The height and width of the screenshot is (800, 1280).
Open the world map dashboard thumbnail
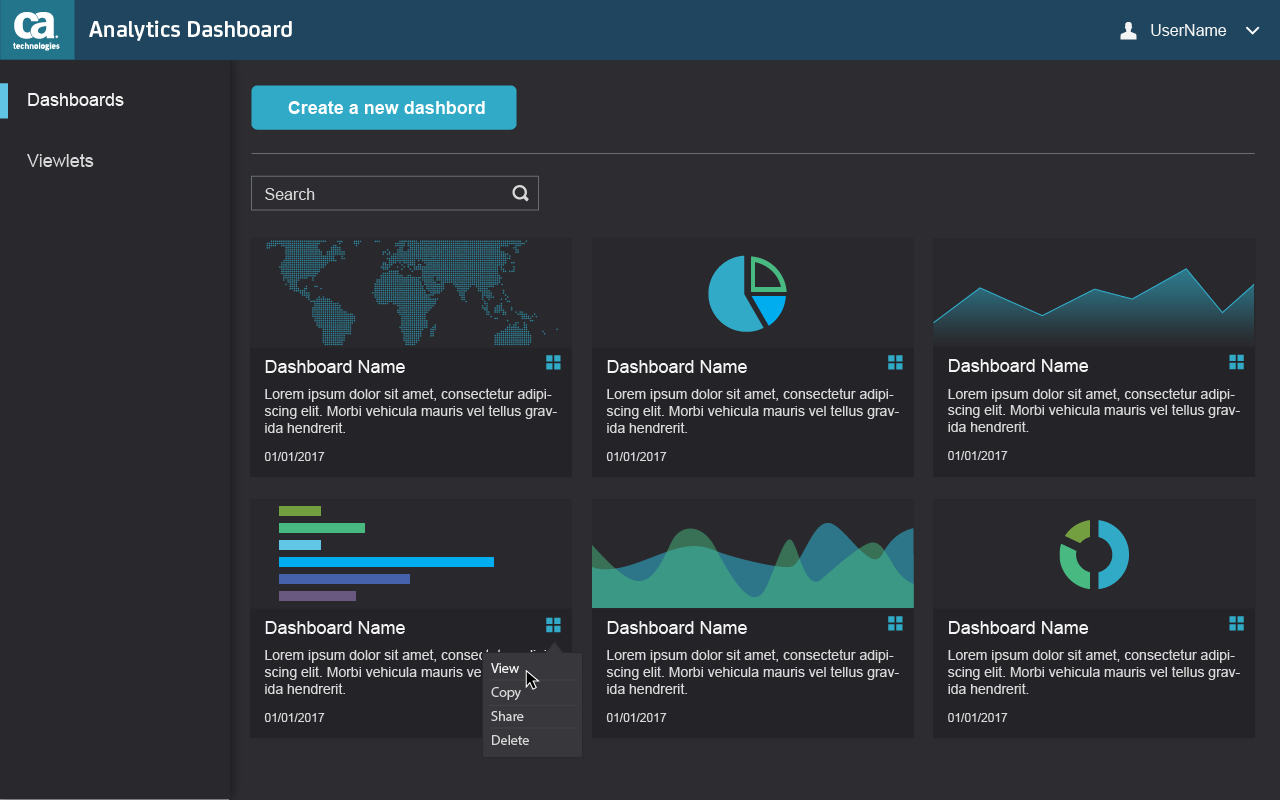pyautogui.click(x=411, y=293)
